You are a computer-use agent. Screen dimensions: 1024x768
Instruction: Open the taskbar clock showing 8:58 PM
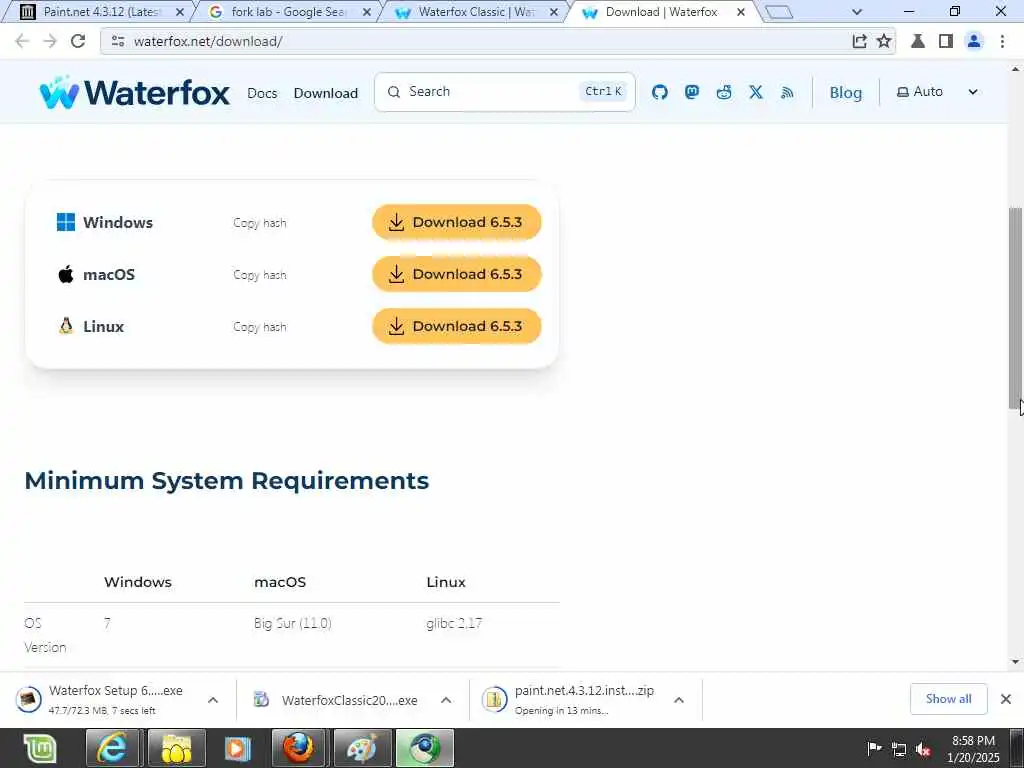pyautogui.click(x=973, y=748)
